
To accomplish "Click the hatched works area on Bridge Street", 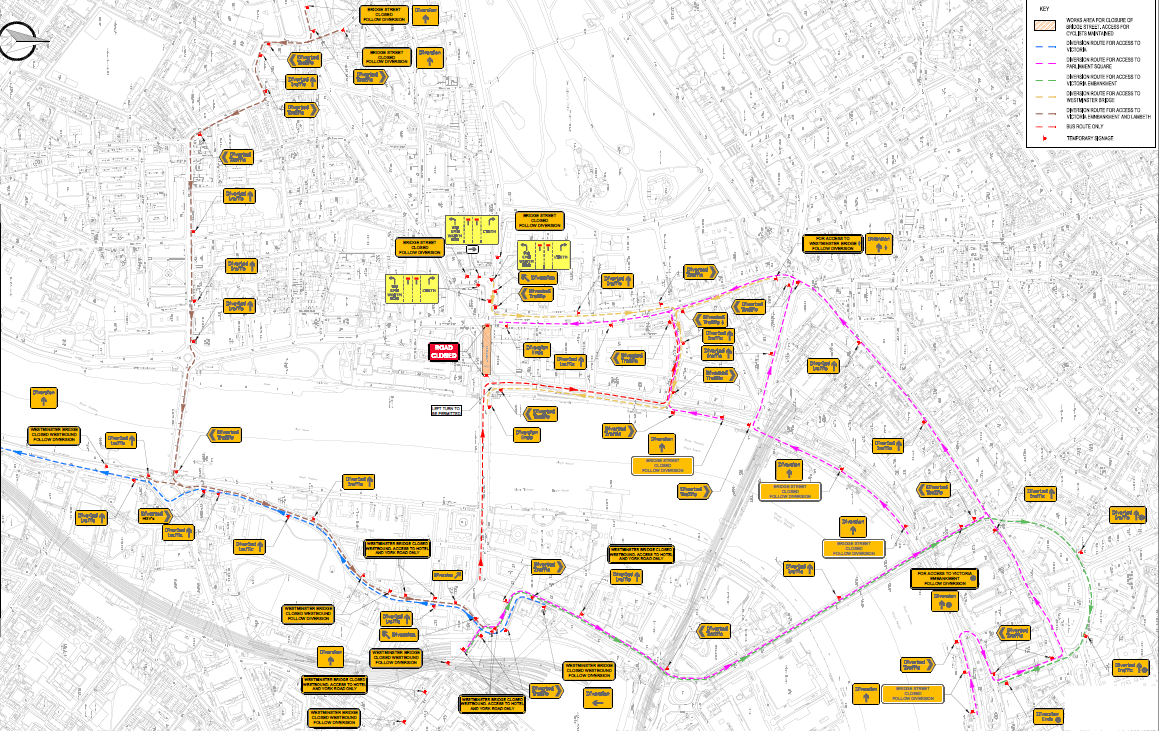I will 486,350.
